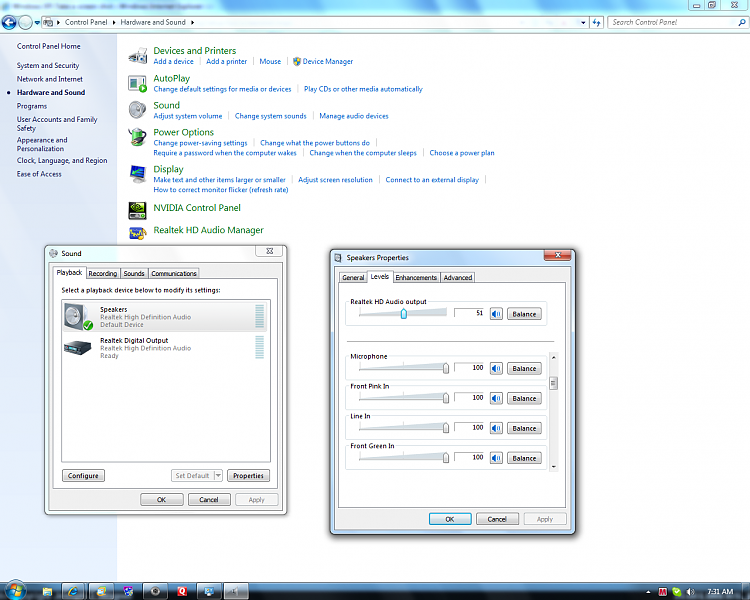Click the speaker taskbar button
750x600 pixels.
pyautogui.click(x=236, y=591)
